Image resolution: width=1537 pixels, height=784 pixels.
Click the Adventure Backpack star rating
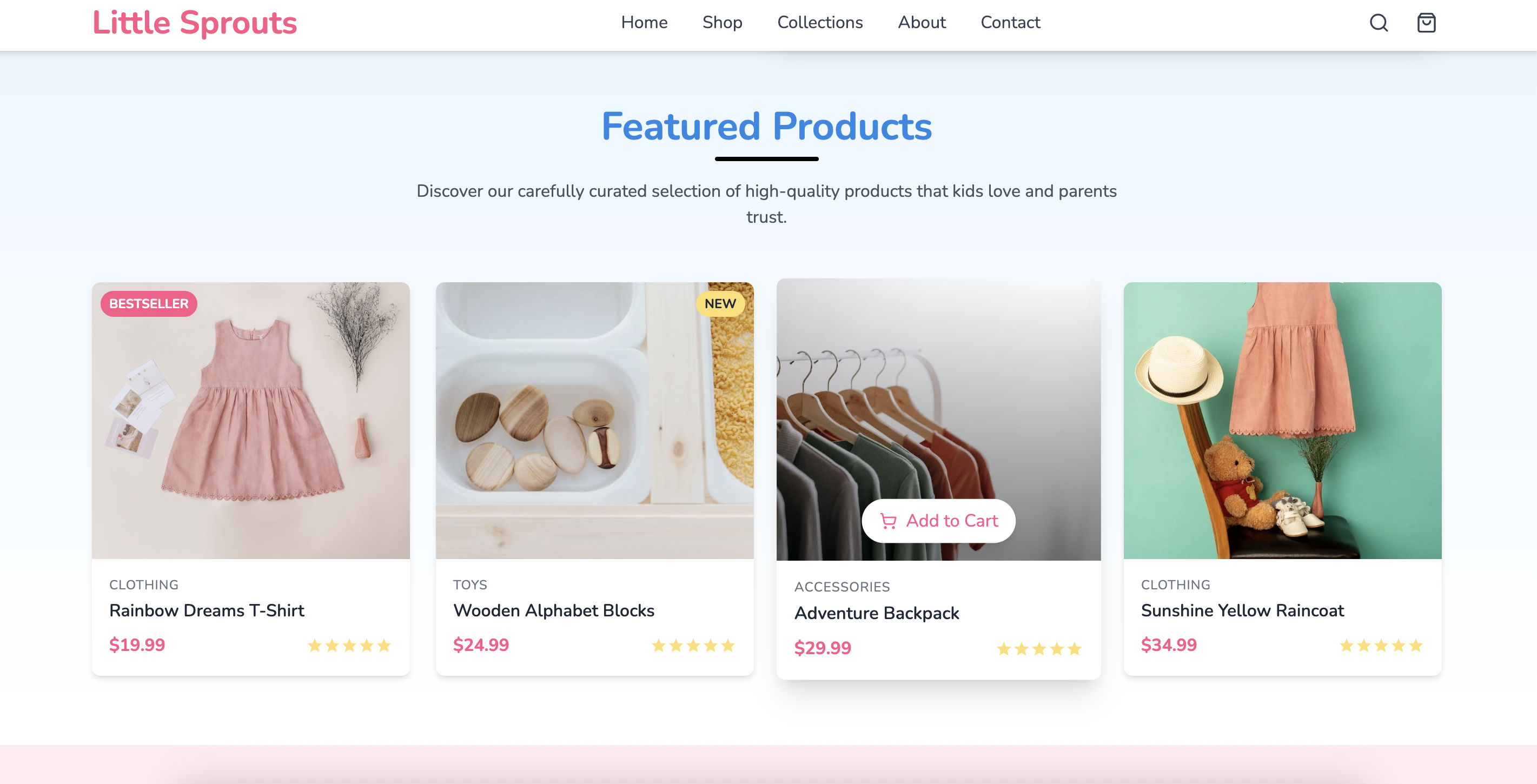pos(1039,648)
